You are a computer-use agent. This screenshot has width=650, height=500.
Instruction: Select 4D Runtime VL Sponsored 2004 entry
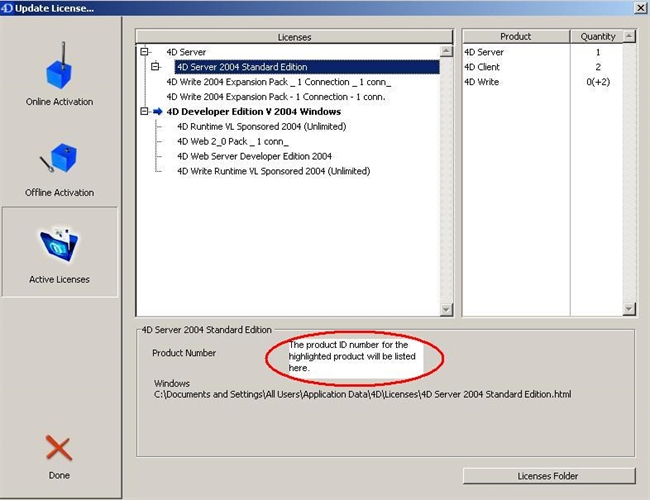[x=261, y=127]
